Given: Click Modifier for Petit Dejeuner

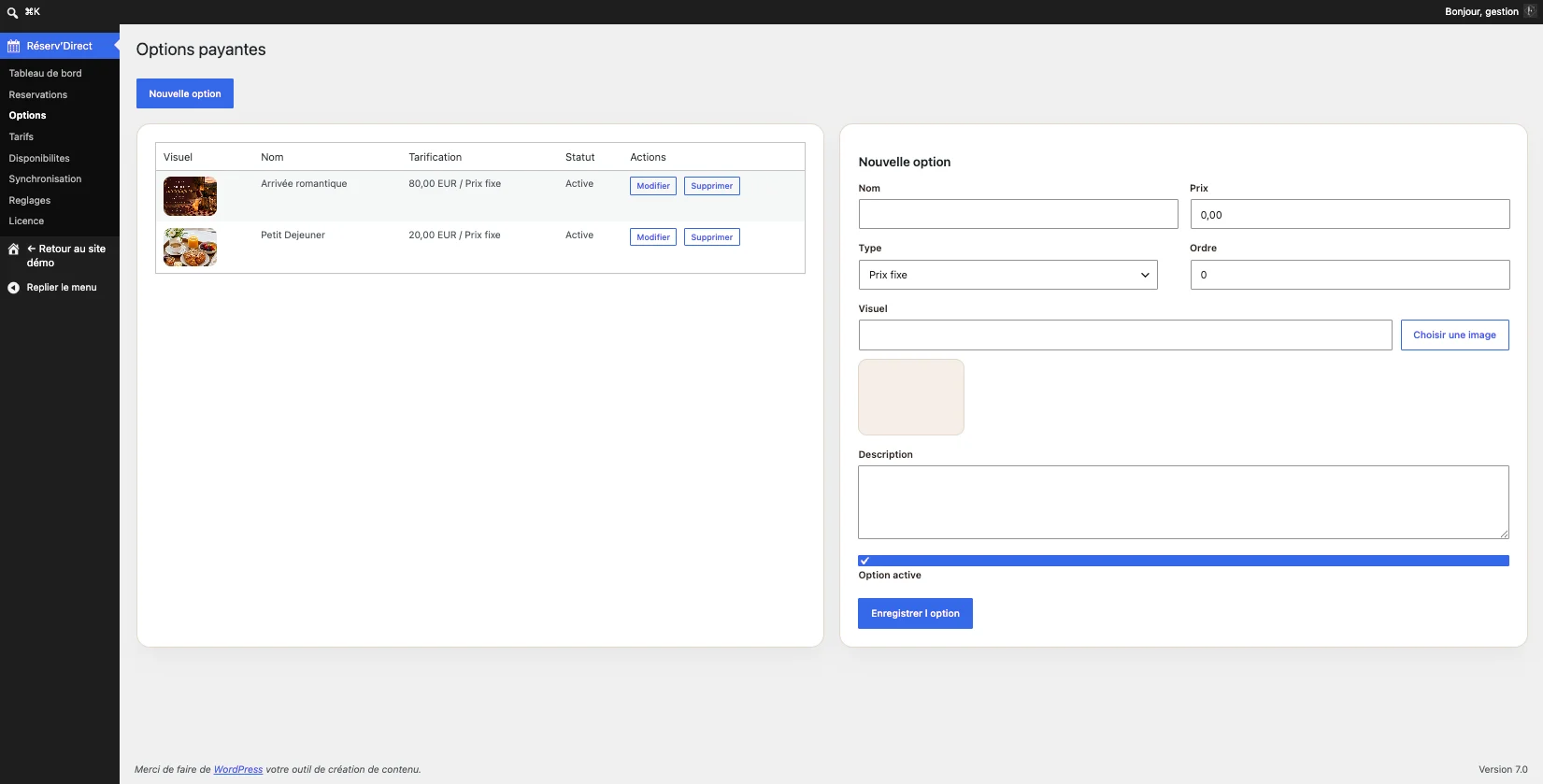Looking at the screenshot, I should 653,237.
